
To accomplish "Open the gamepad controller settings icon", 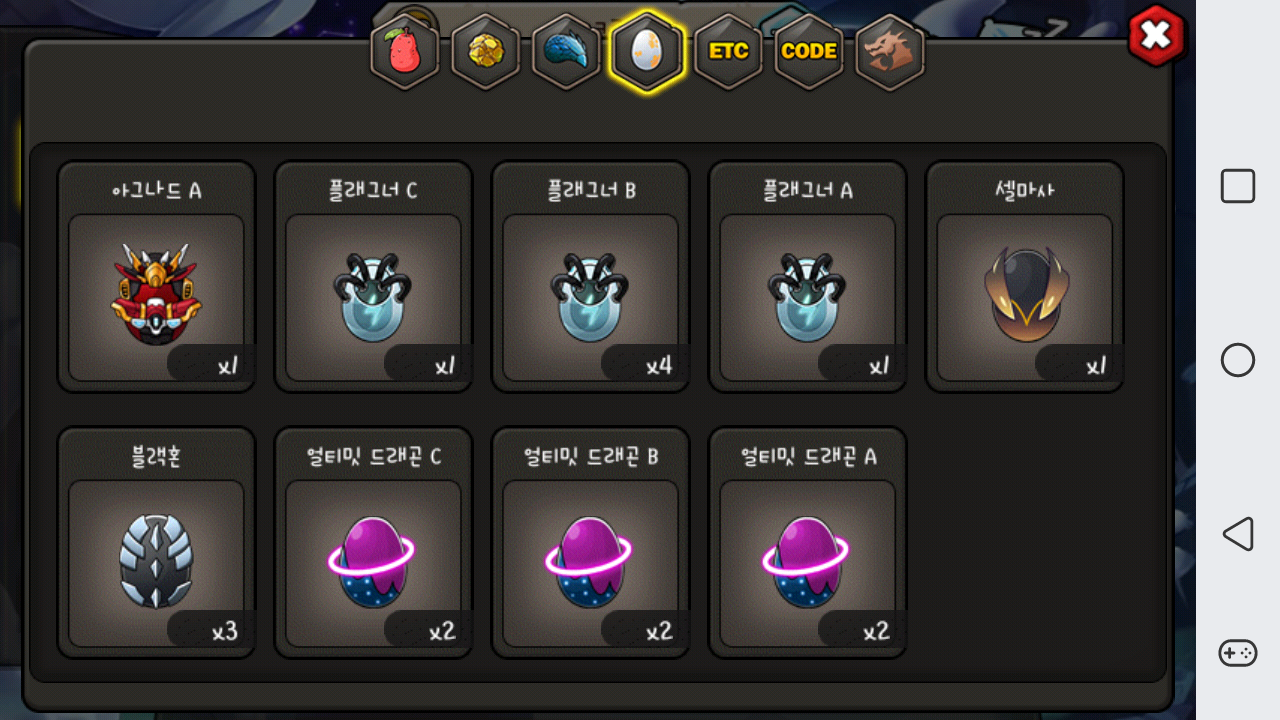I will 1238,653.
